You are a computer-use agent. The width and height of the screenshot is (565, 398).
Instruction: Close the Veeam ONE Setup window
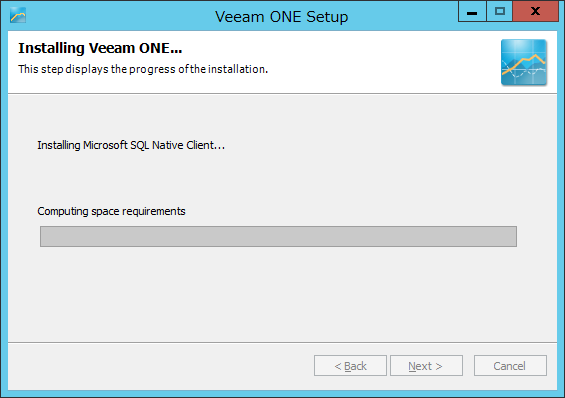pos(535,12)
